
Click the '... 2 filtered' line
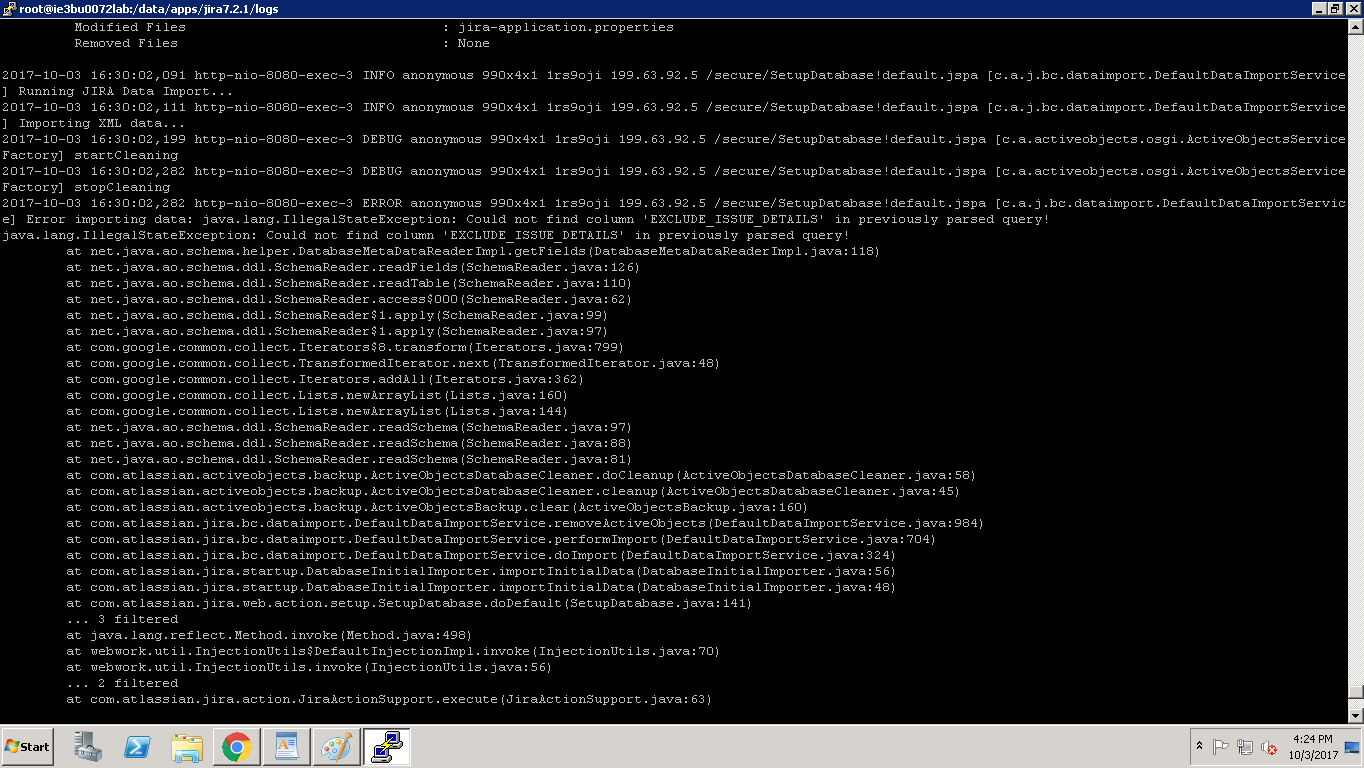click(x=122, y=683)
